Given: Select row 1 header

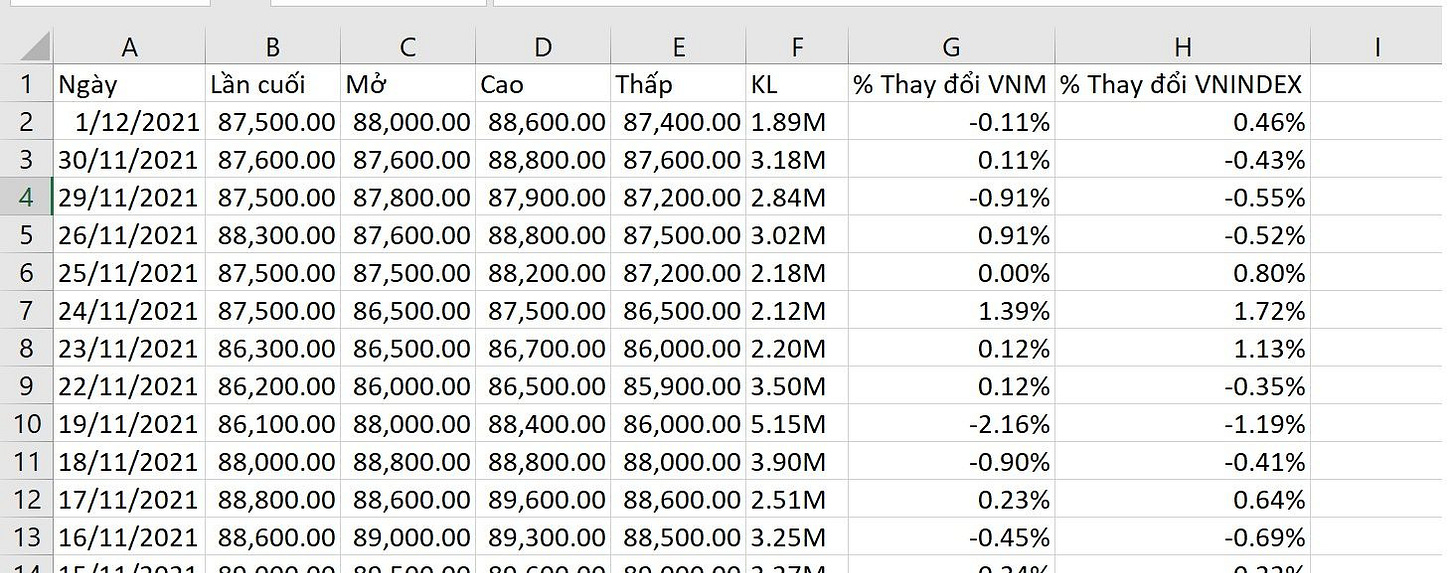Looking at the screenshot, I should [27, 84].
